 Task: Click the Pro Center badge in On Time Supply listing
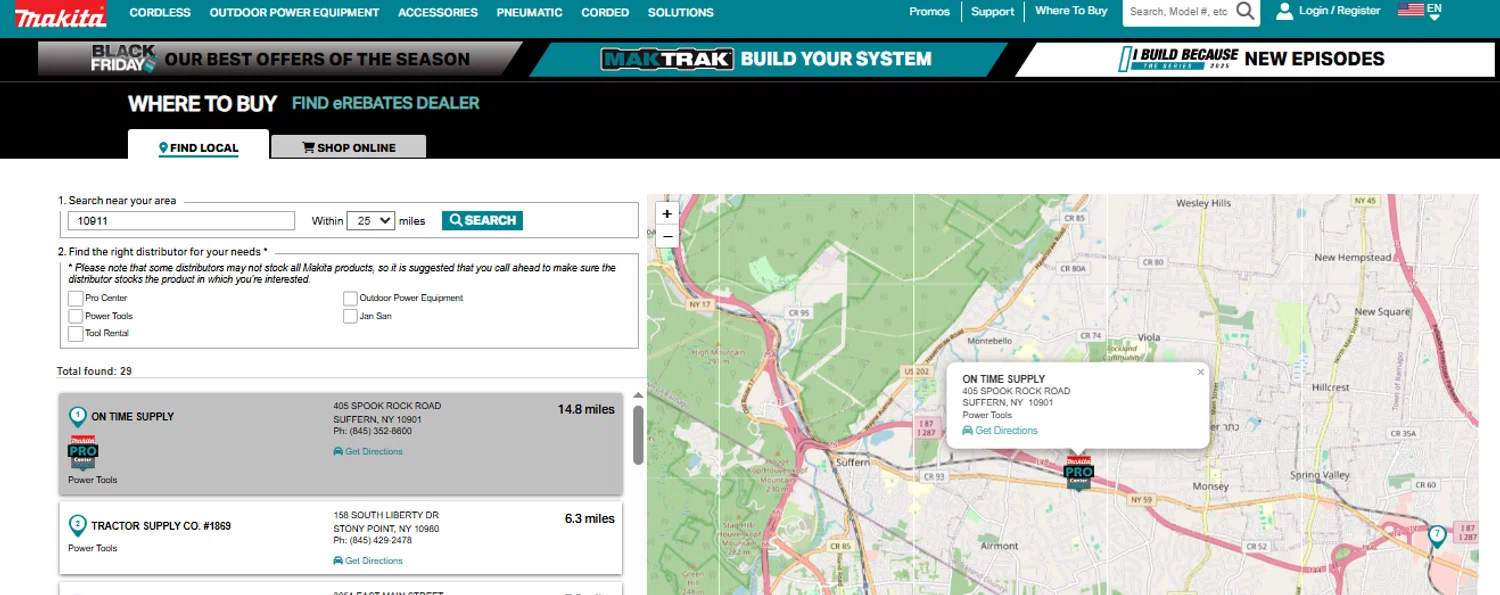pos(83,454)
